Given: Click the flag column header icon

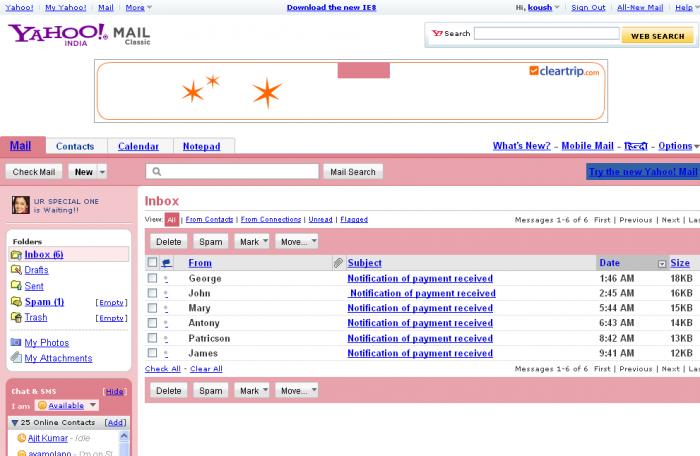Looking at the screenshot, I should [x=167, y=263].
